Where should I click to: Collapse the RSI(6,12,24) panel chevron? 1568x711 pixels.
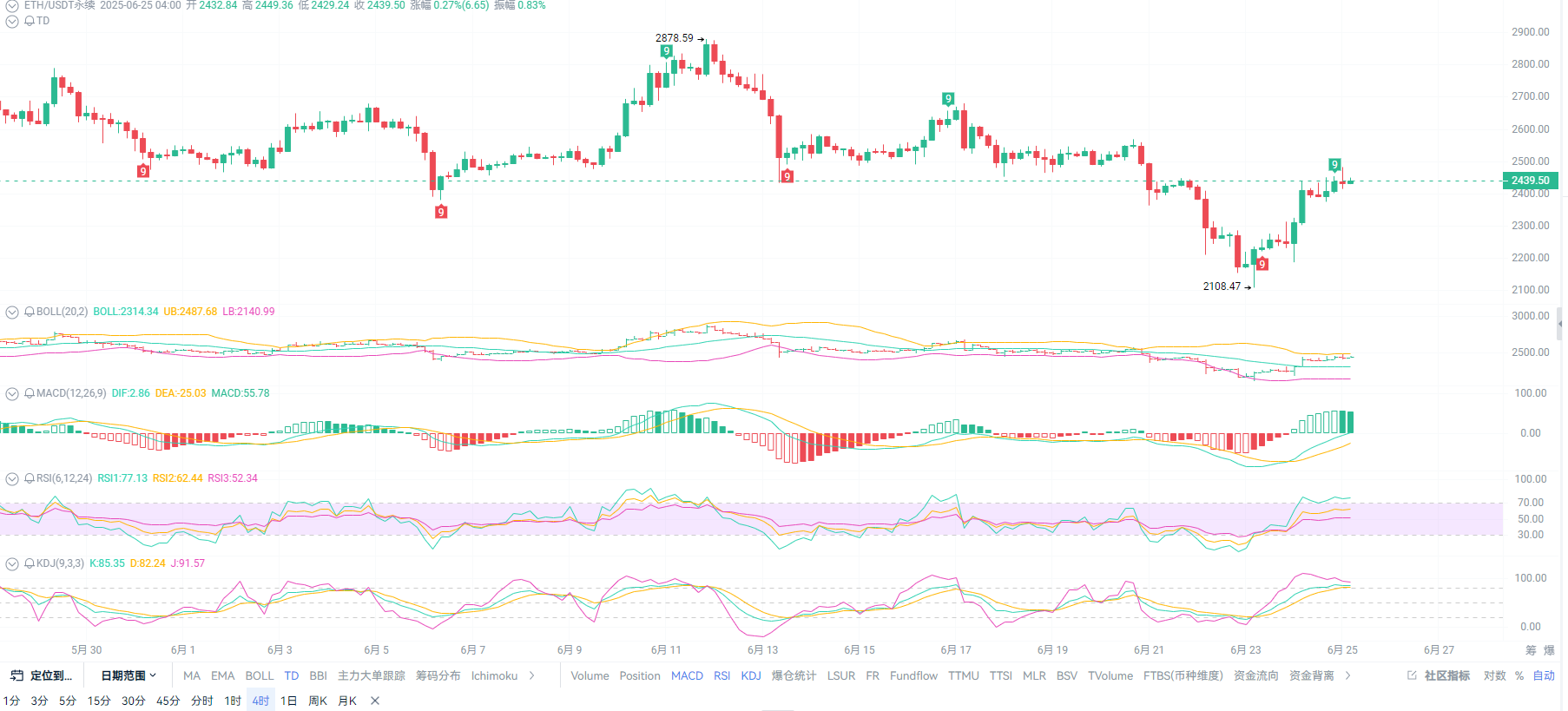[x=12, y=478]
